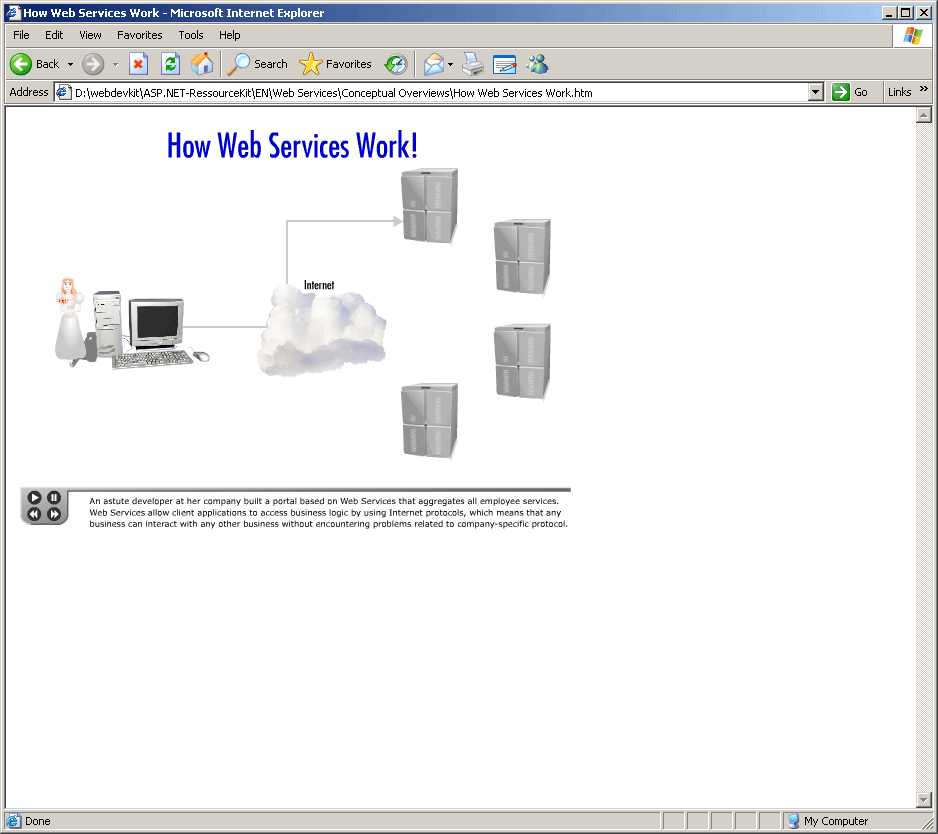This screenshot has height=834, width=938.
Task: Open the Favorites menu
Action: pyautogui.click(x=139, y=35)
